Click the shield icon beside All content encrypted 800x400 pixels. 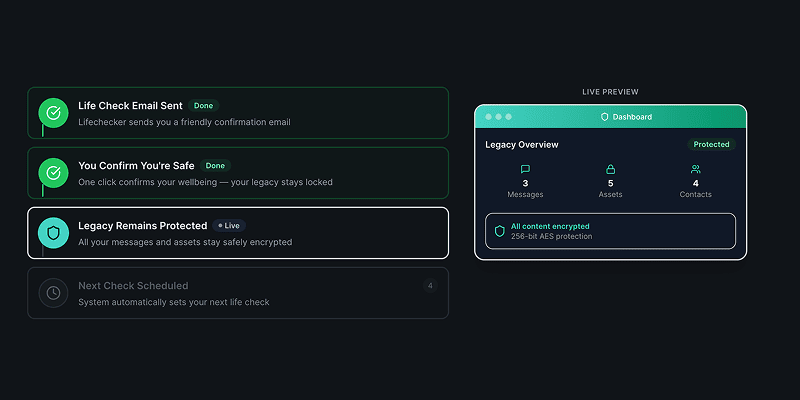(x=500, y=231)
